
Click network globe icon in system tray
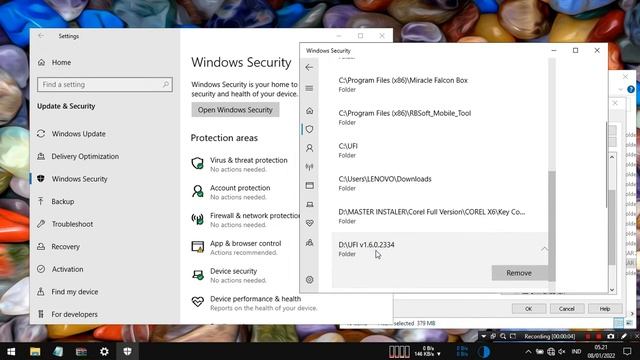[x=551, y=351]
